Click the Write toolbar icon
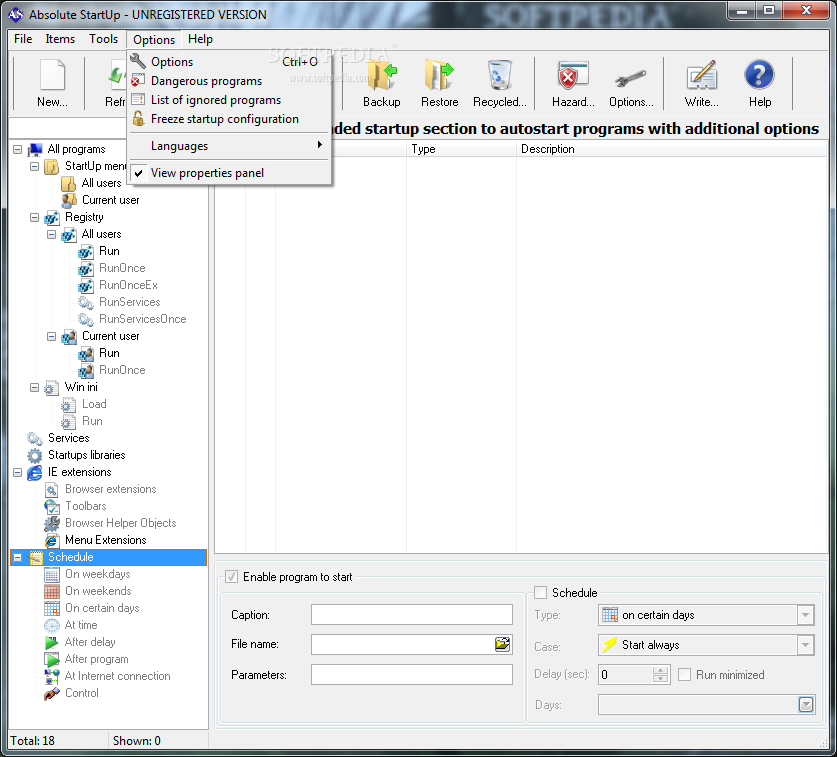The width and height of the screenshot is (837, 757). [x=701, y=75]
